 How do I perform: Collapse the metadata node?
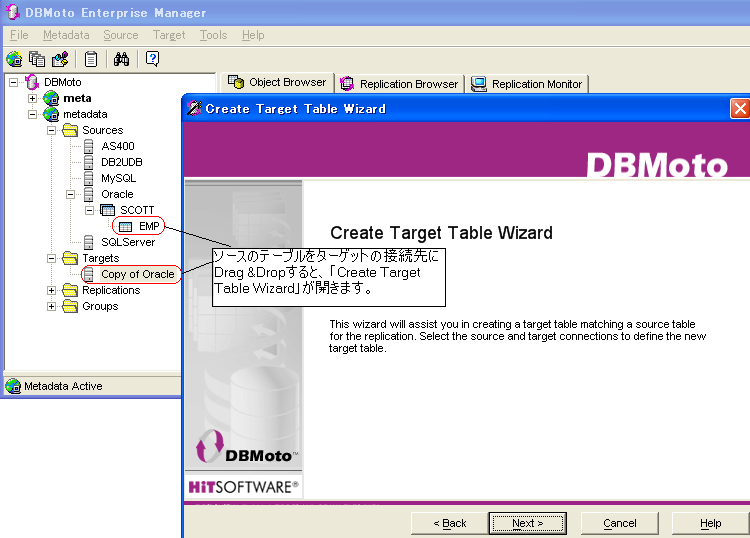[x=32, y=114]
